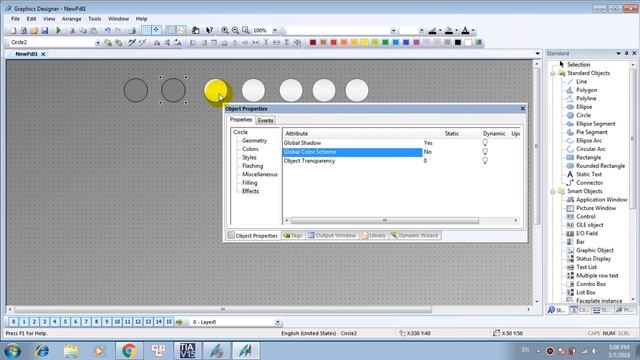Click the fill color bucket icon

pyautogui.click(x=449, y=31)
